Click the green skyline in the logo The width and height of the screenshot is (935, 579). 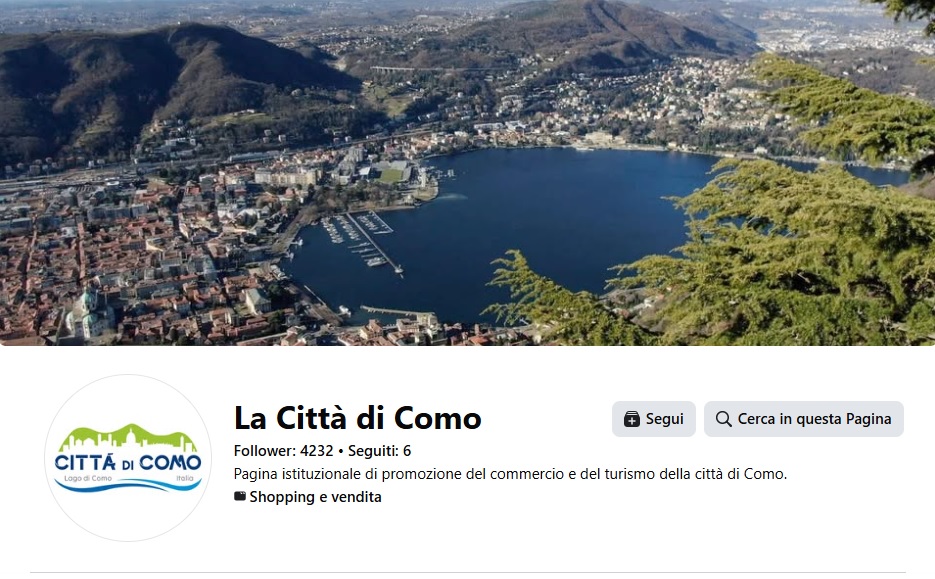coord(128,439)
